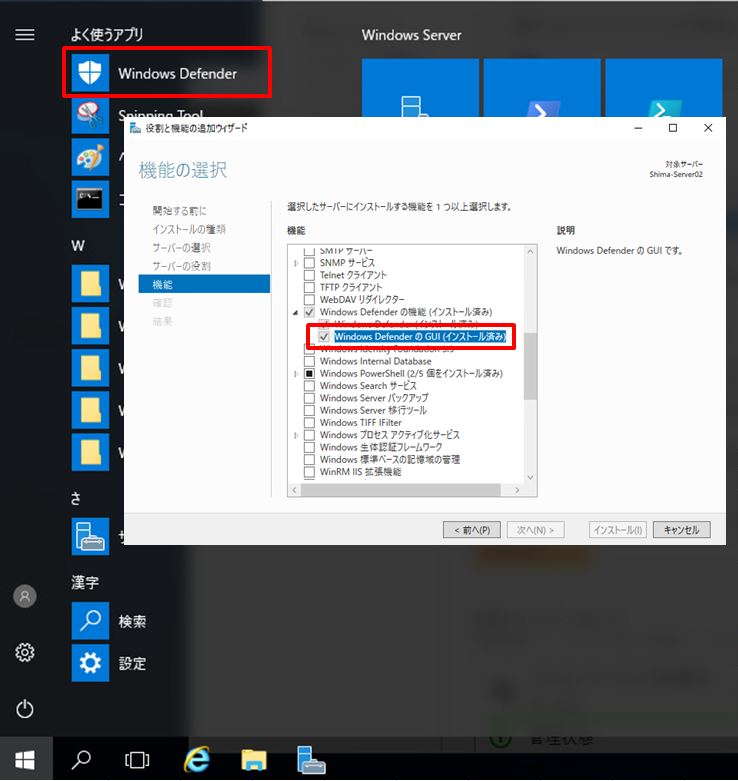
Task: Click the Power icon in Start
Action: (25, 709)
